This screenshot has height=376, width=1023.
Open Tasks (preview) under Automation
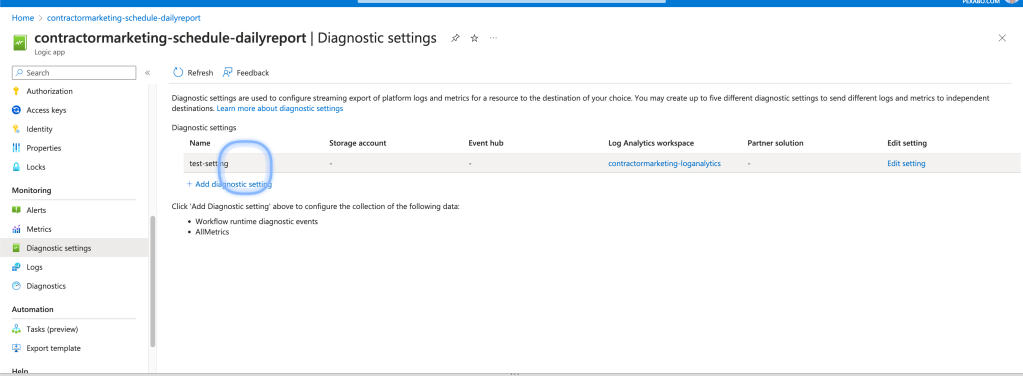click(52, 329)
